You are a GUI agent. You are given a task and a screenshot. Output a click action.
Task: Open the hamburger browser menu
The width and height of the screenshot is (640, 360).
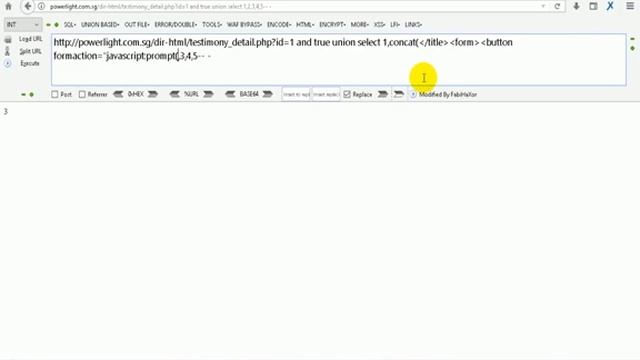(630, 6)
